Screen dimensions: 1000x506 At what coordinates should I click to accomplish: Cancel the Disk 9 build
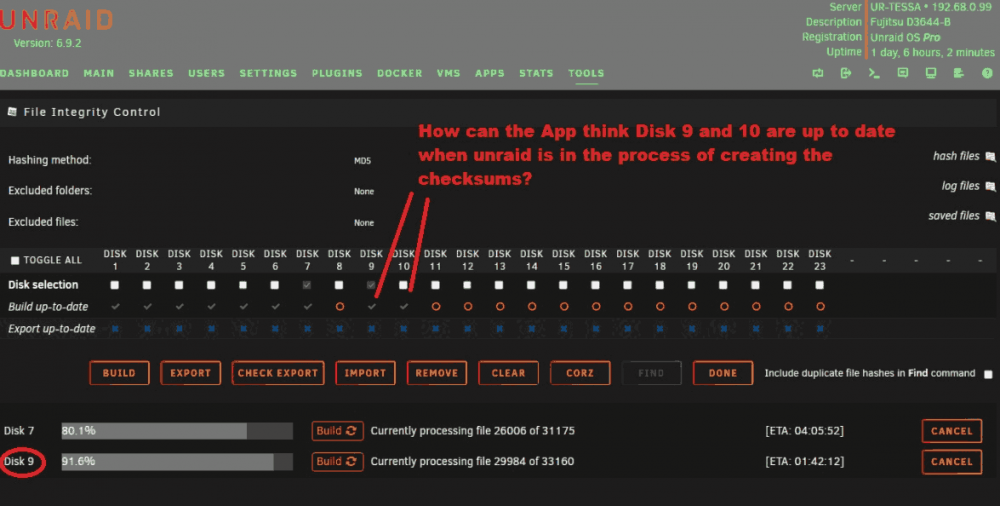coord(952,462)
